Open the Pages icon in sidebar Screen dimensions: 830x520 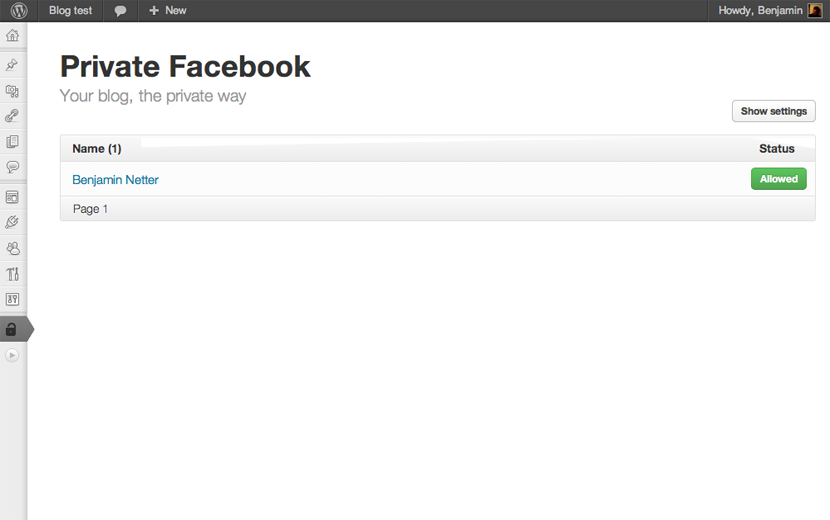[x=12, y=141]
